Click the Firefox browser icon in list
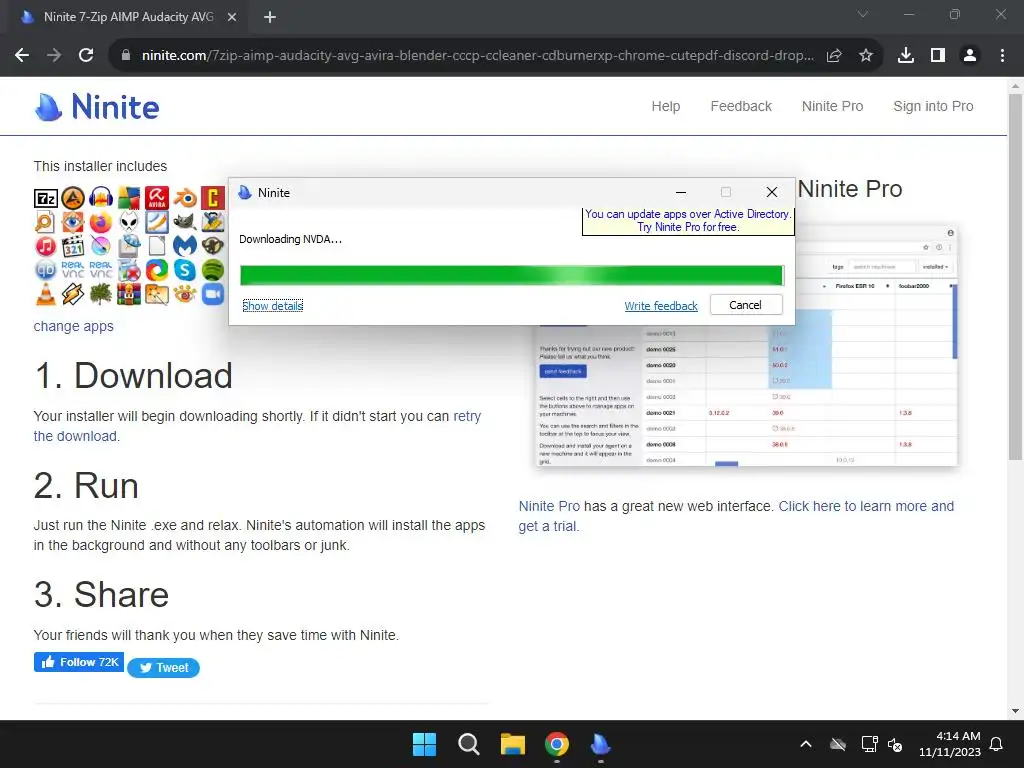This screenshot has width=1024, height=768. point(101,222)
